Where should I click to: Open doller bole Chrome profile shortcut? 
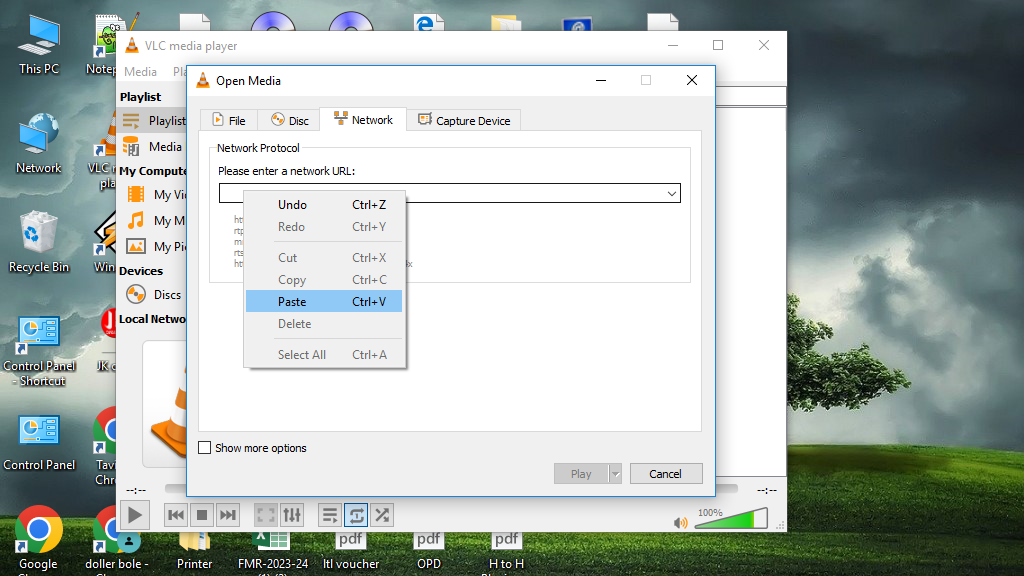point(116,541)
